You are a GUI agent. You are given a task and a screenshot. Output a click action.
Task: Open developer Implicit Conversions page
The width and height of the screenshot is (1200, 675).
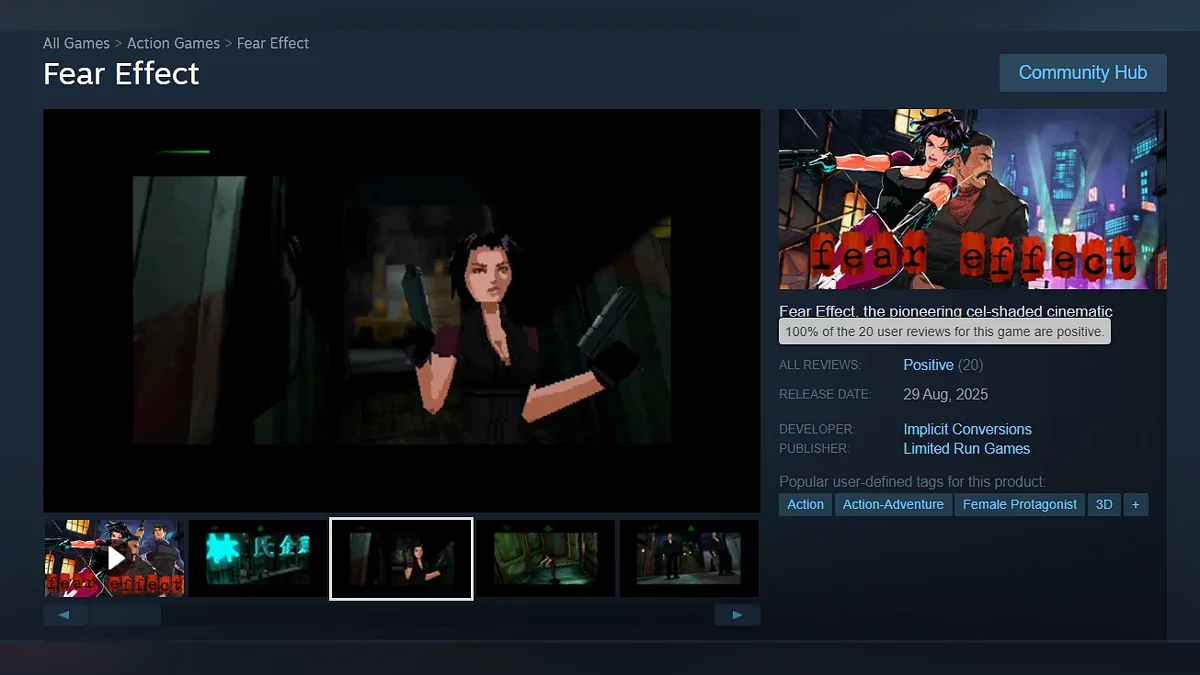tap(967, 429)
